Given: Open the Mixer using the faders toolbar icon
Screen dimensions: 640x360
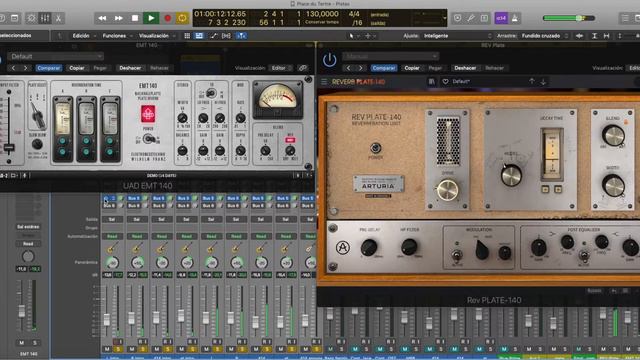Looking at the screenshot, I should (x=45, y=18).
